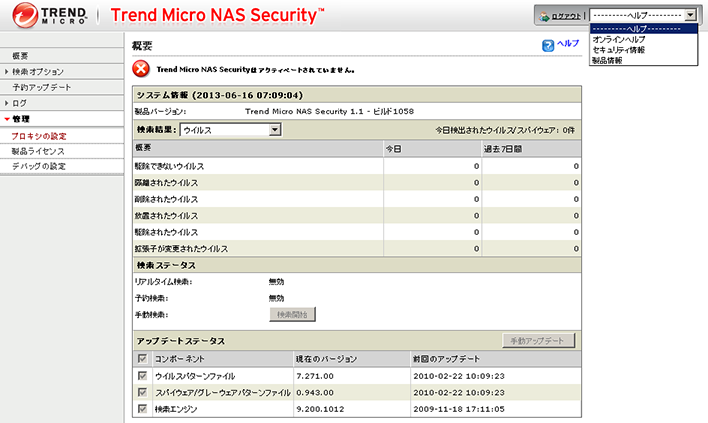Click the disabled 検索開始 button
The image size is (708, 423).
pyautogui.click(x=292, y=314)
